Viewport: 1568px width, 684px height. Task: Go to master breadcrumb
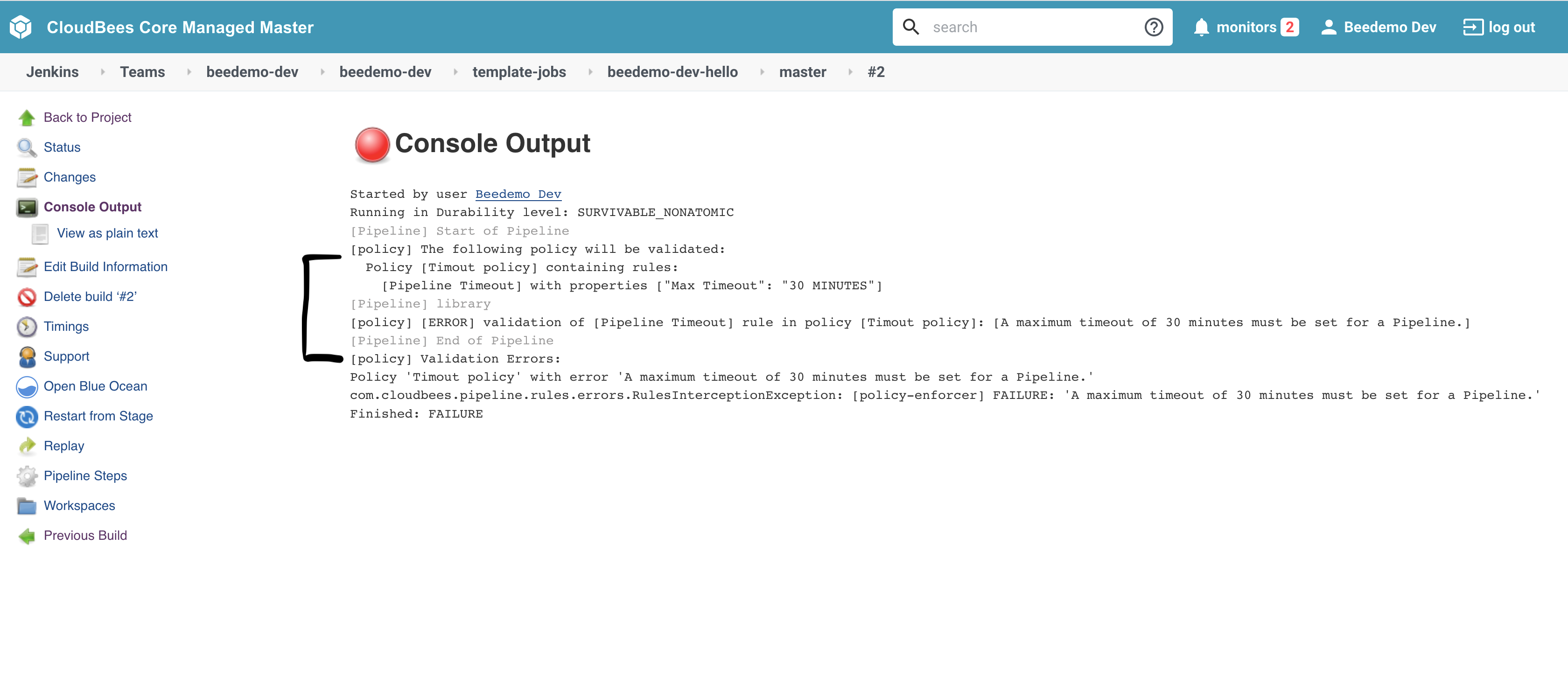tap(802, 72)
